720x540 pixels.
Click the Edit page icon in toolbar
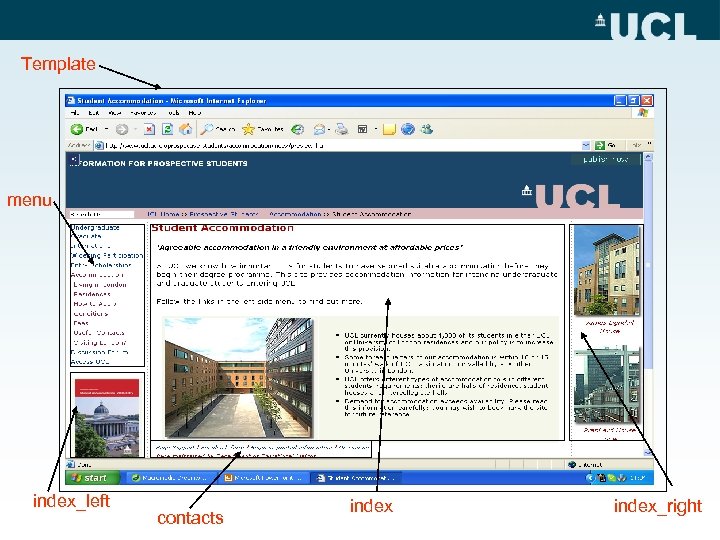[x=362, y=129]
